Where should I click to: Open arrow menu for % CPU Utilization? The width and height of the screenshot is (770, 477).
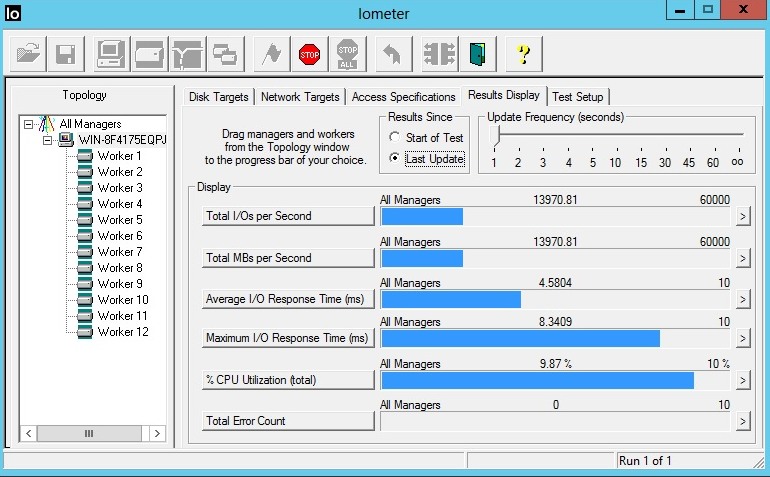(x=743, y=380)
